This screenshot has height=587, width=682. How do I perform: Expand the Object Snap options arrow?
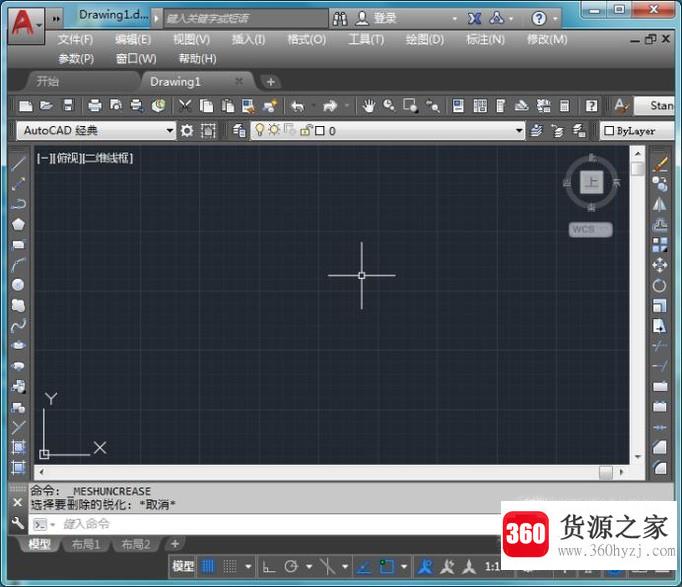click(404, 567)
